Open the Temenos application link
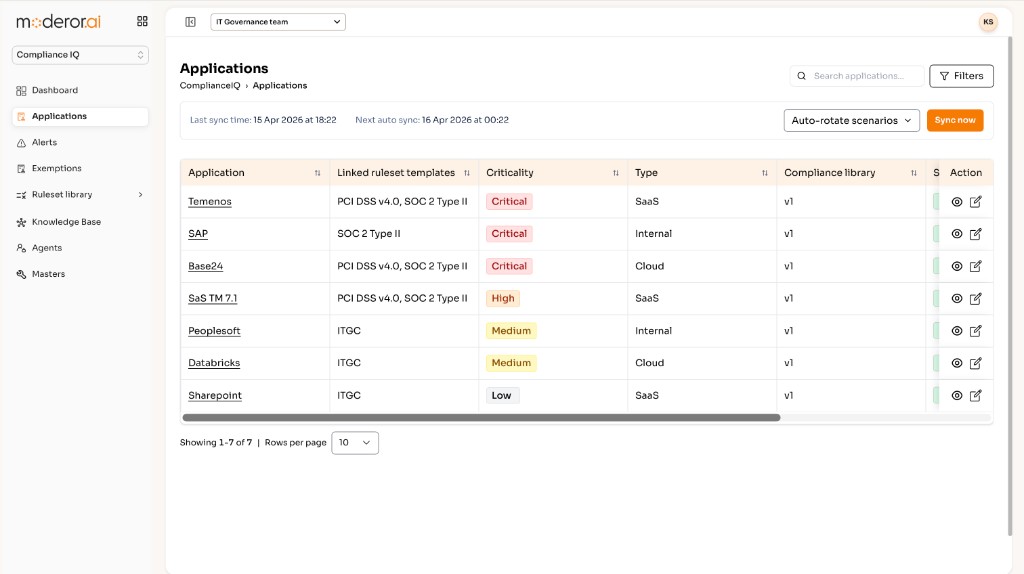Viewport: 1024px width, 574px height. (x=210, y=202)
